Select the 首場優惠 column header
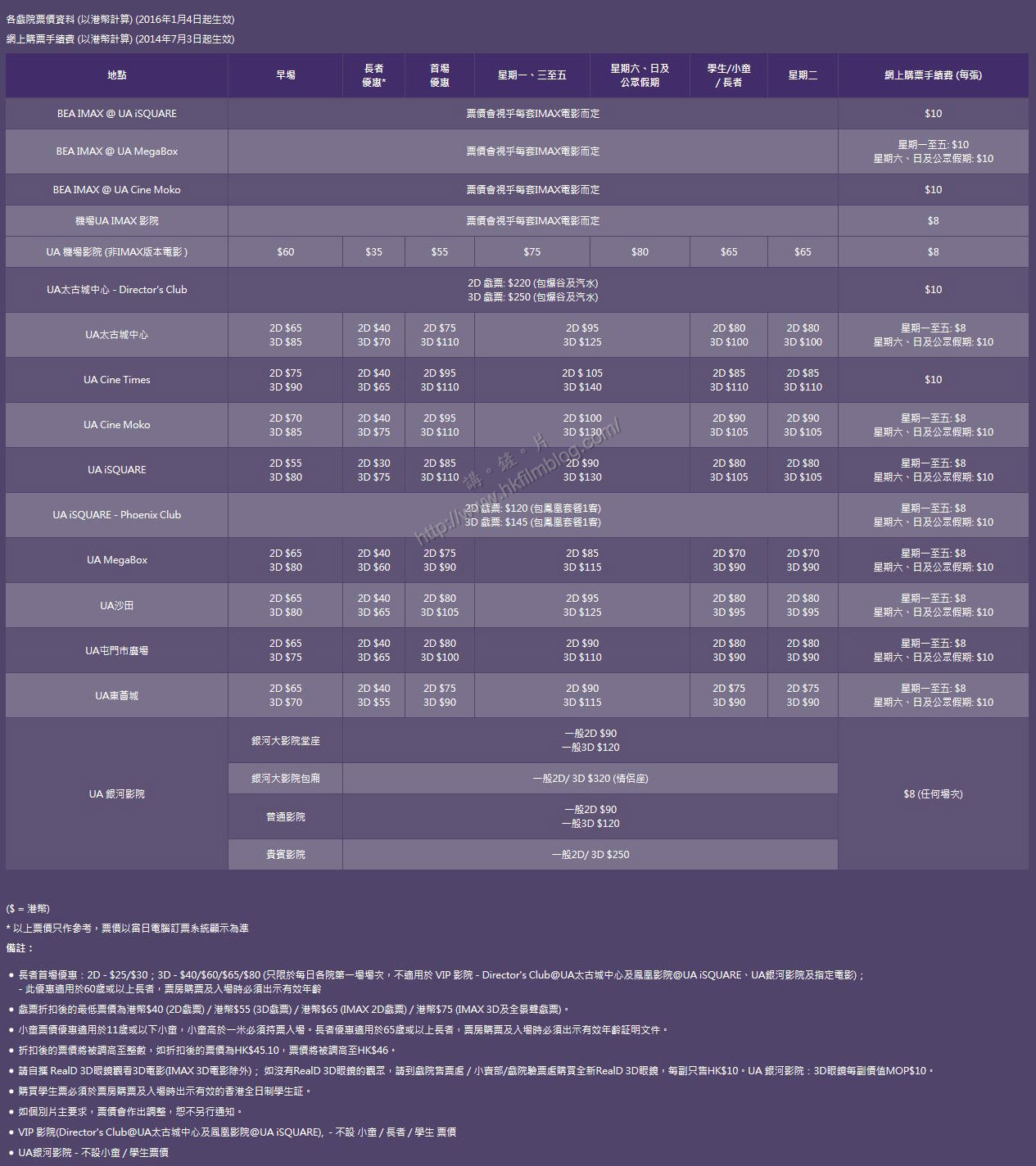Image resolution: width=1036 pixels, height=1166 pixels. [440, 75]
